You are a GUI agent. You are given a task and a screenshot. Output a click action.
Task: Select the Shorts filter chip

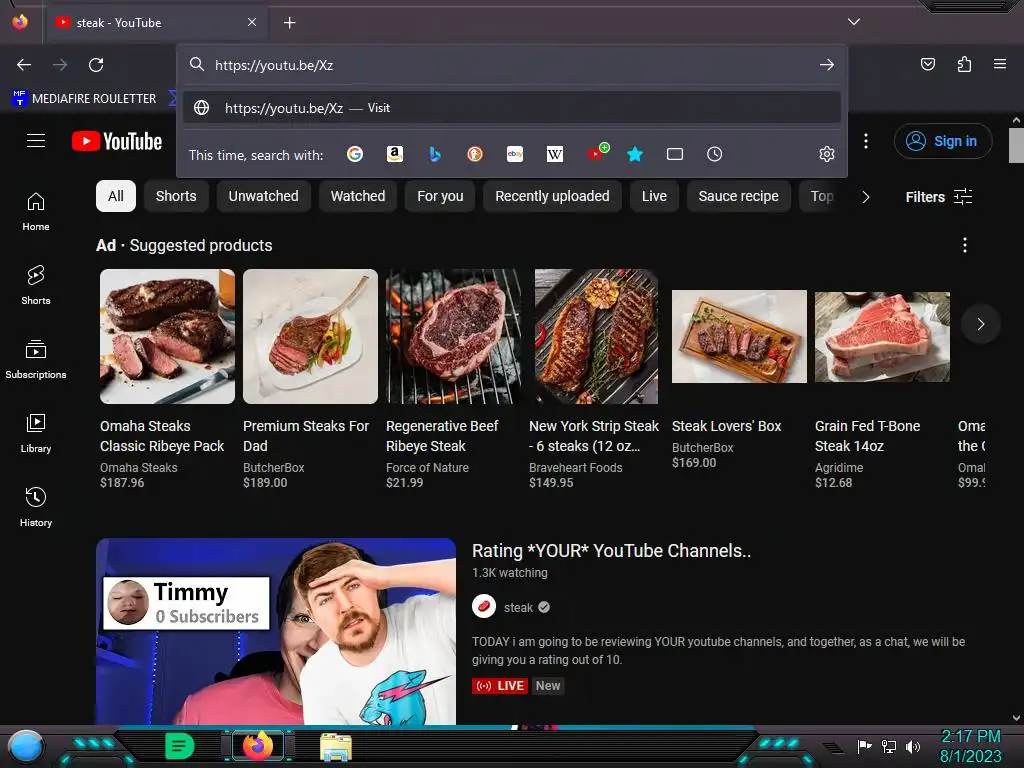(x=176, y=196)
